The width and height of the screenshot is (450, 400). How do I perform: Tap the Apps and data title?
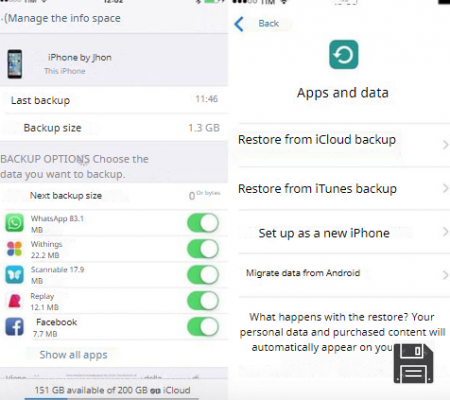[x=343, y=93]
